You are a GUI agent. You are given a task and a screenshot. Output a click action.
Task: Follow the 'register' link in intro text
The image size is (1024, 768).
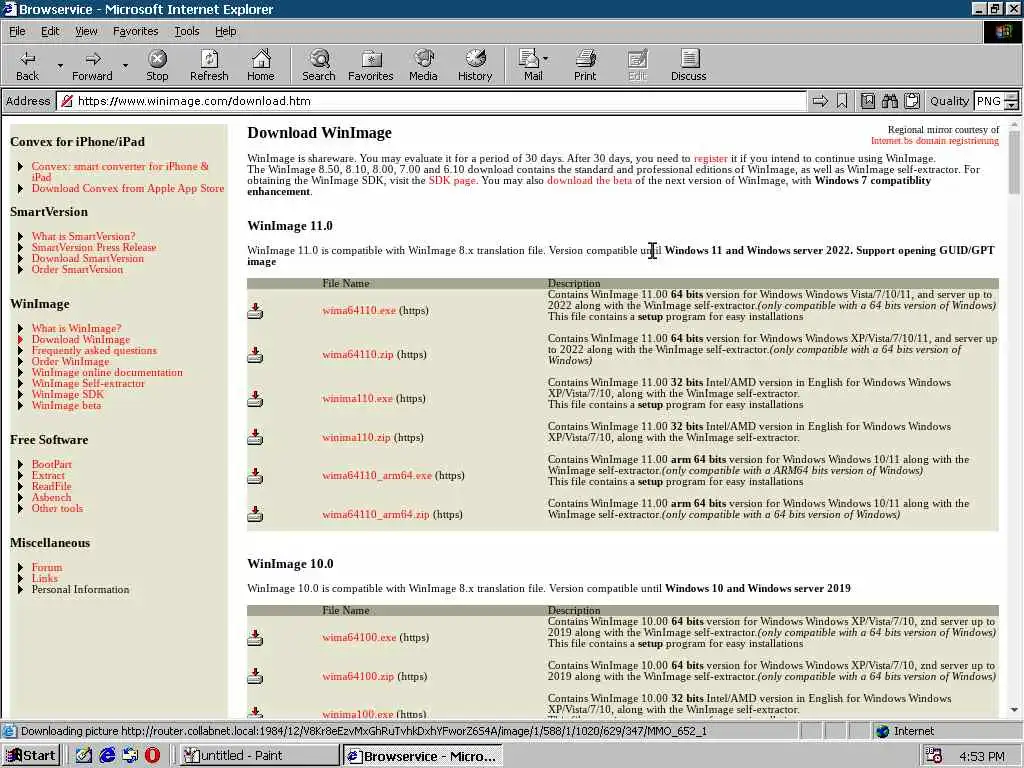(711, 158)
